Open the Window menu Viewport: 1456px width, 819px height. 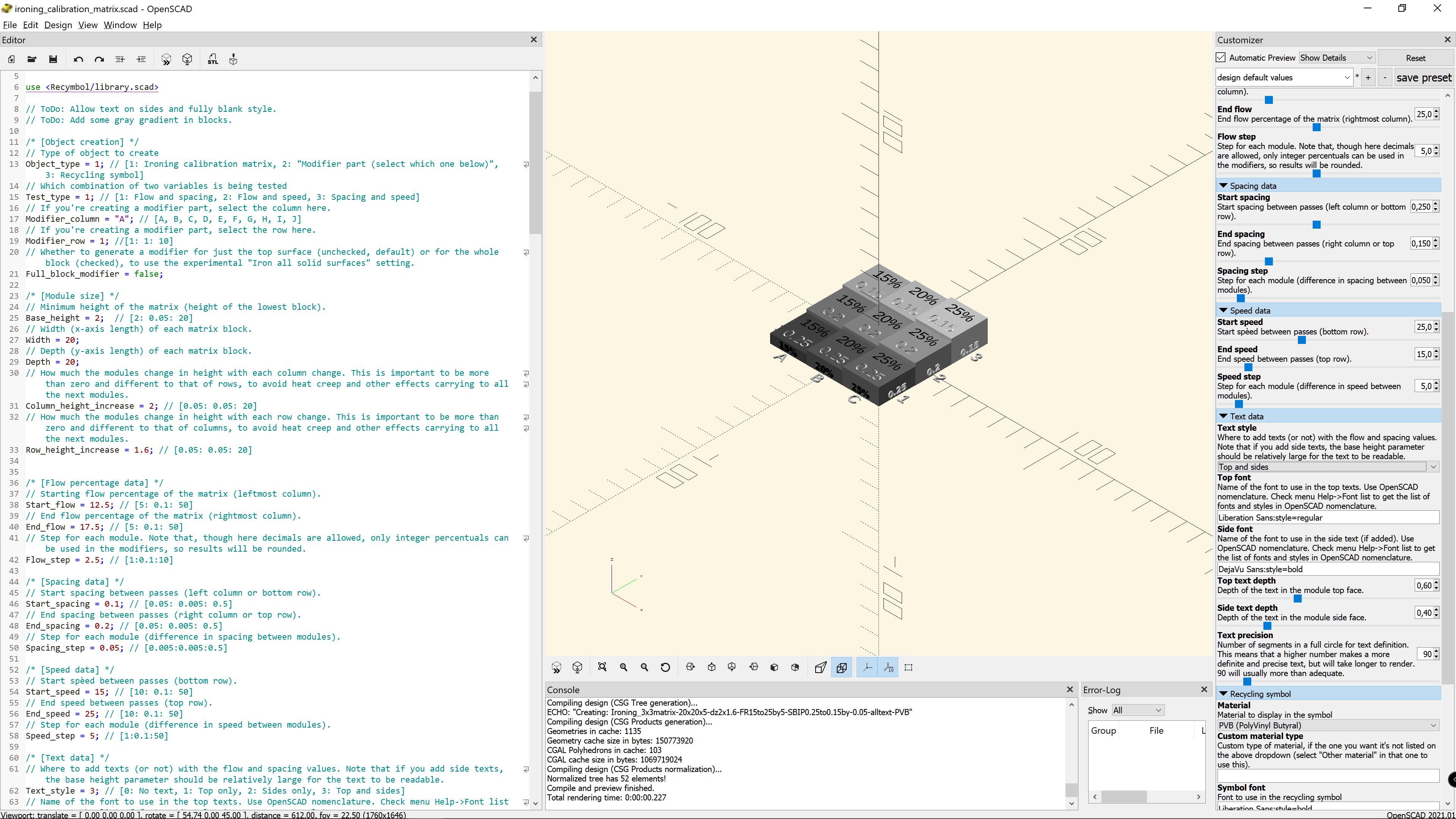pyautogui.click(x=120, y=25)
